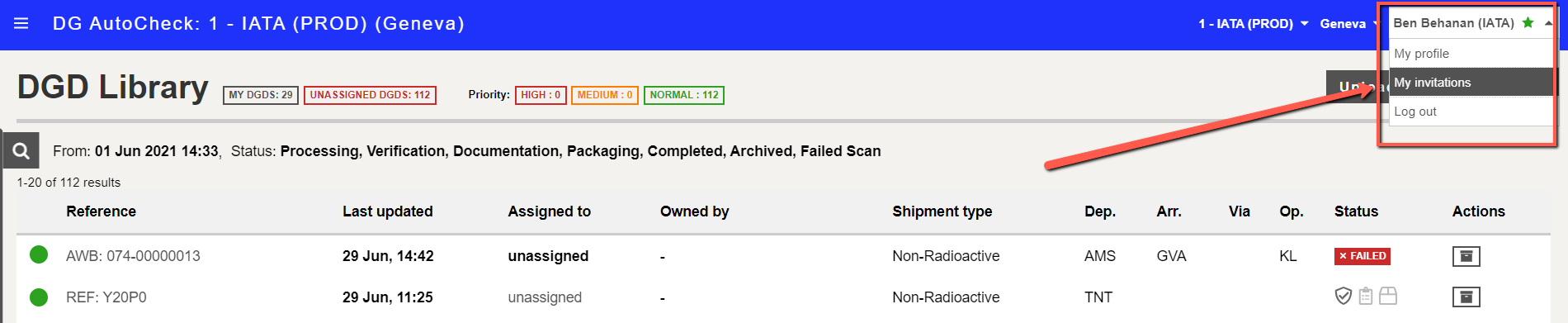This screenshot has width=1568, height=323.
Task: Select My invitations from user menu
Action: 1471,83
